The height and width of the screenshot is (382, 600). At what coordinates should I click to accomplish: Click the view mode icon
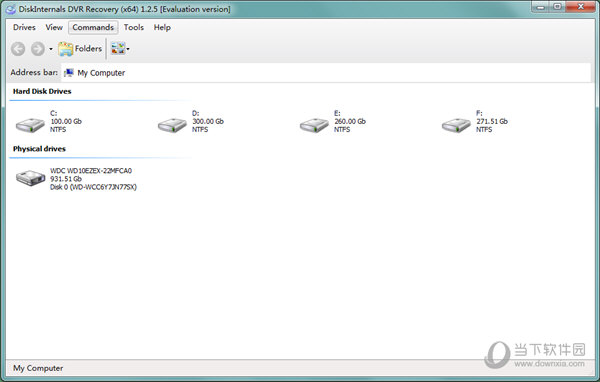(x=118, y=49)
